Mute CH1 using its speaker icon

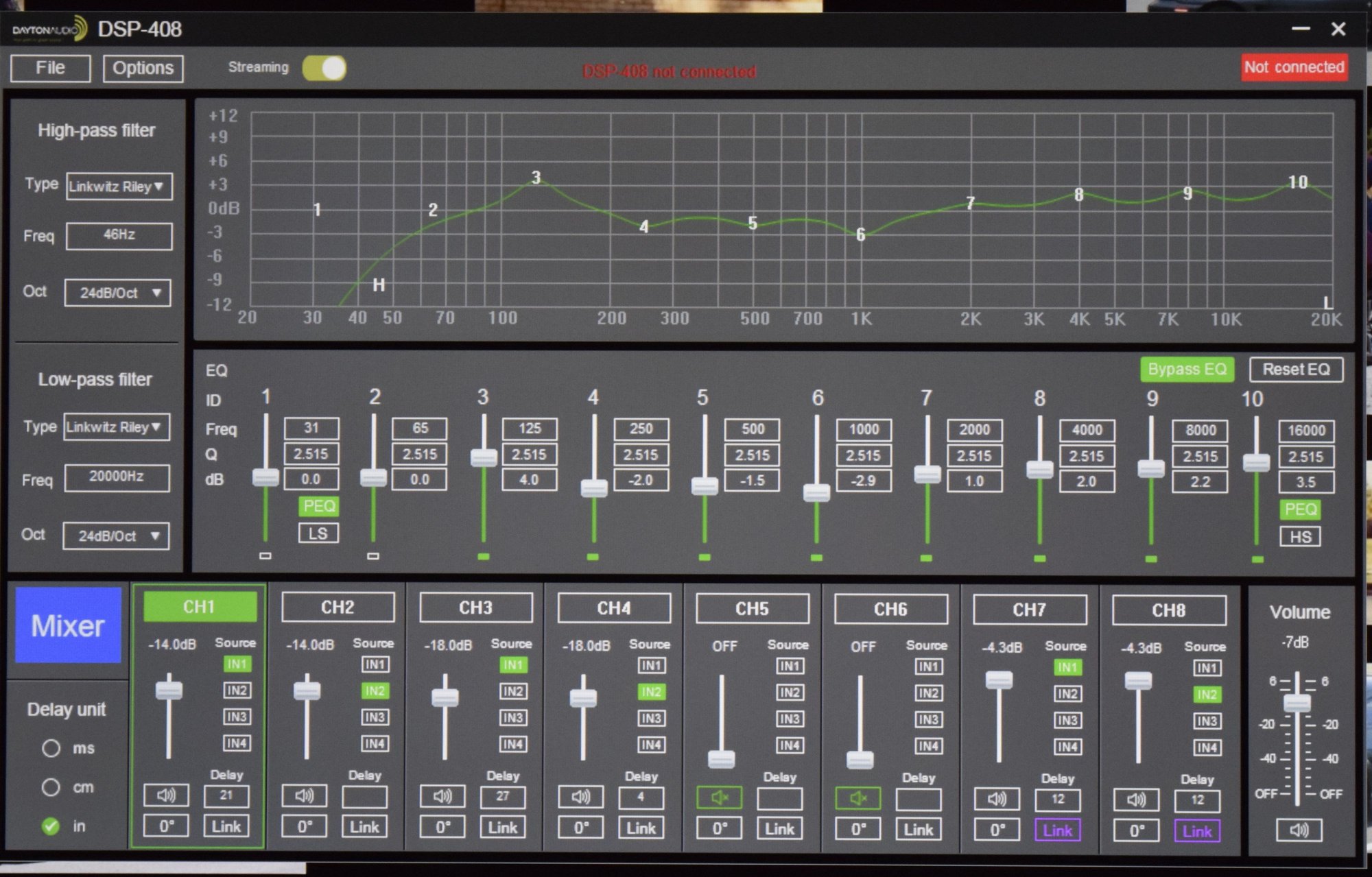(x=166, y=795)
